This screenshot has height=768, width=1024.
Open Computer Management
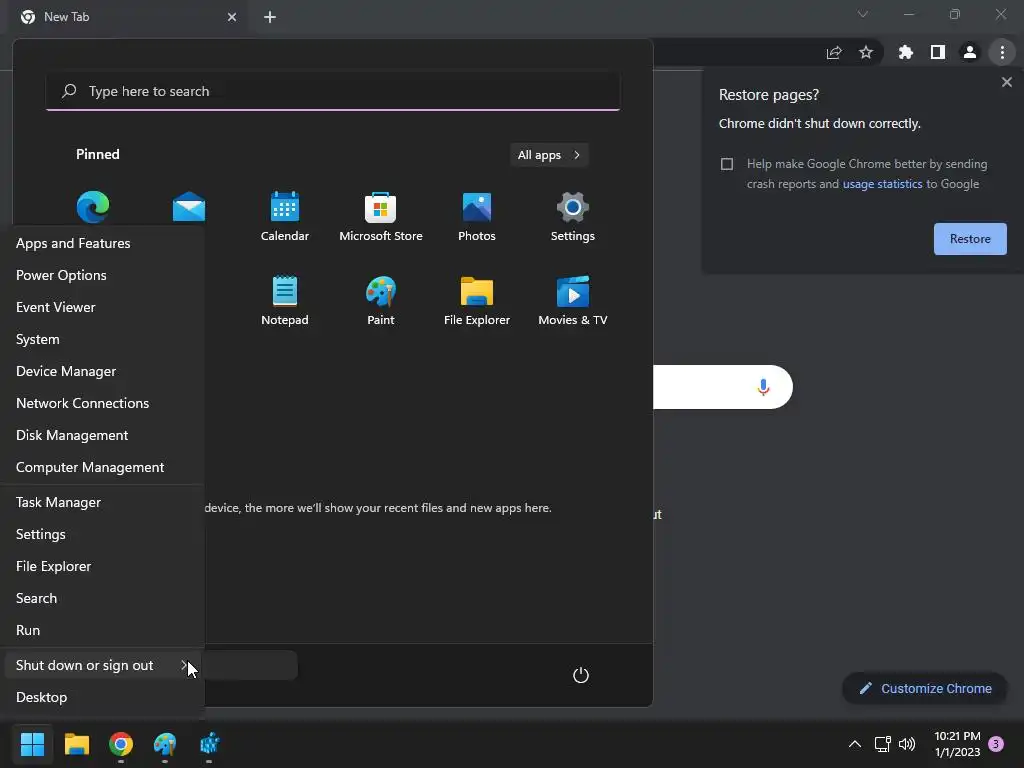(103, 468)
